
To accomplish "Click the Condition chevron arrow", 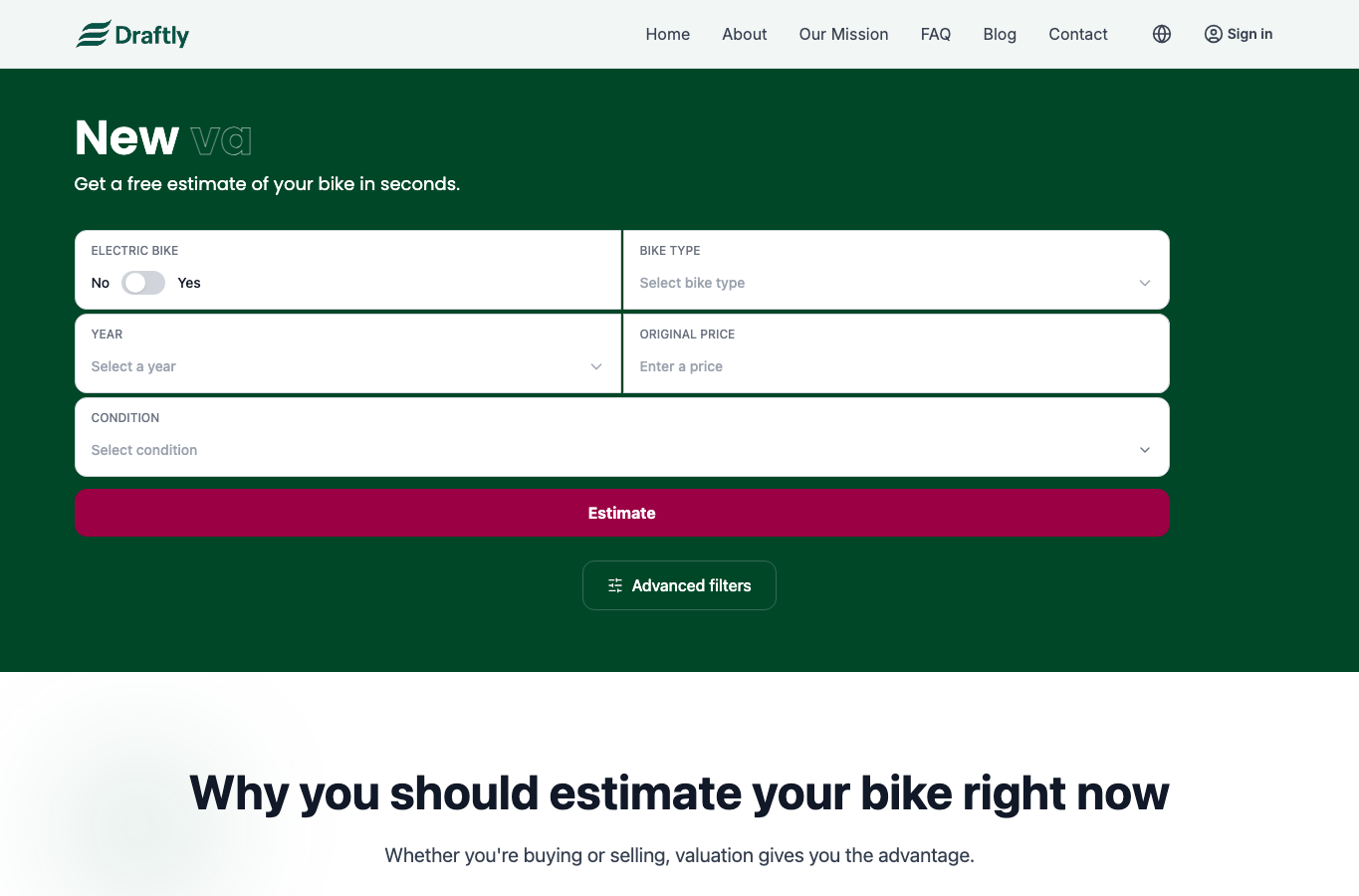I will tap(1145, 450).
